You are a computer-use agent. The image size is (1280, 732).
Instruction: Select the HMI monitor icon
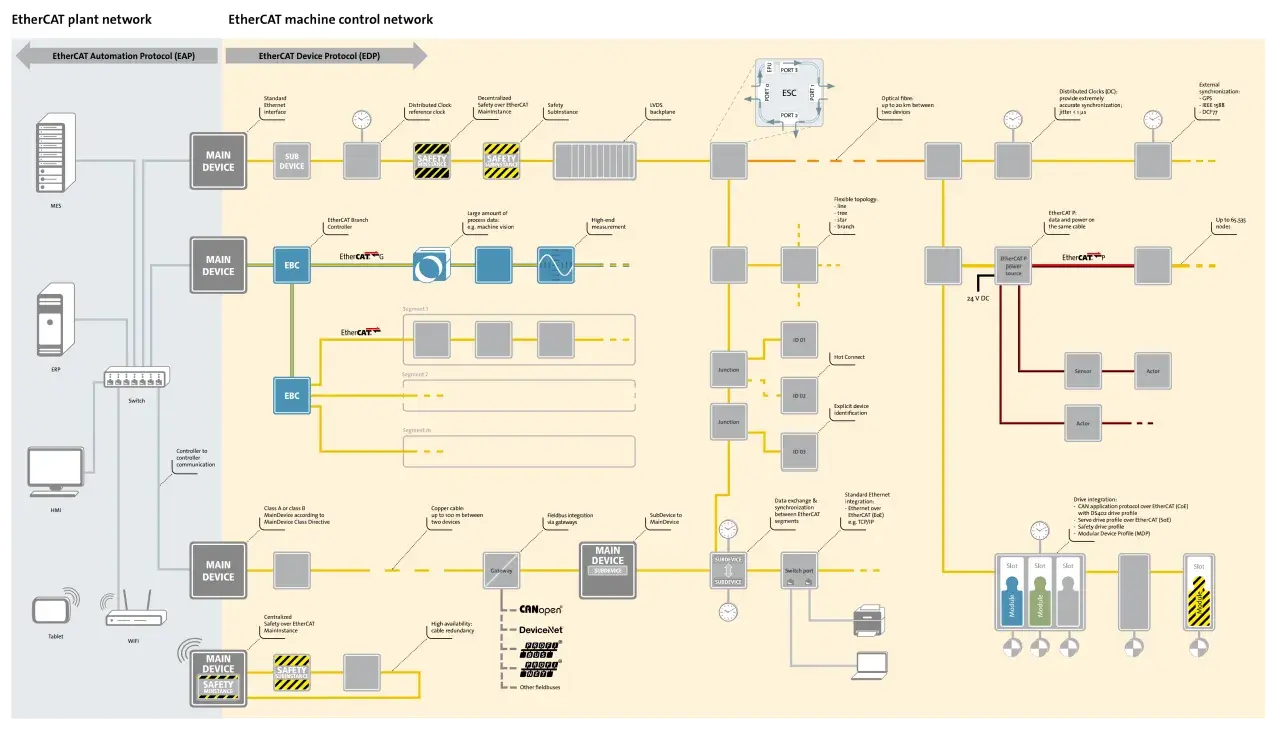point(56,473)
